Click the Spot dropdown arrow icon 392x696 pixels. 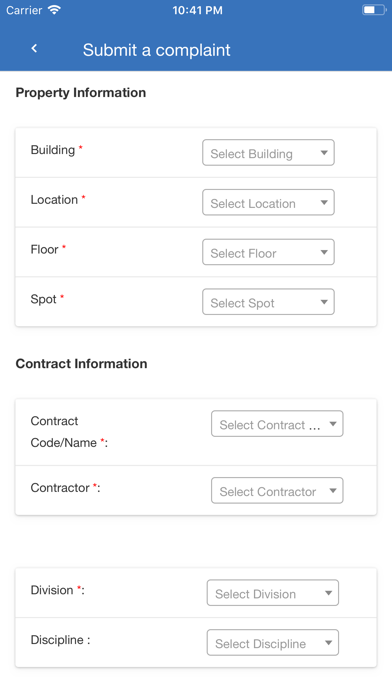point(324,302)
